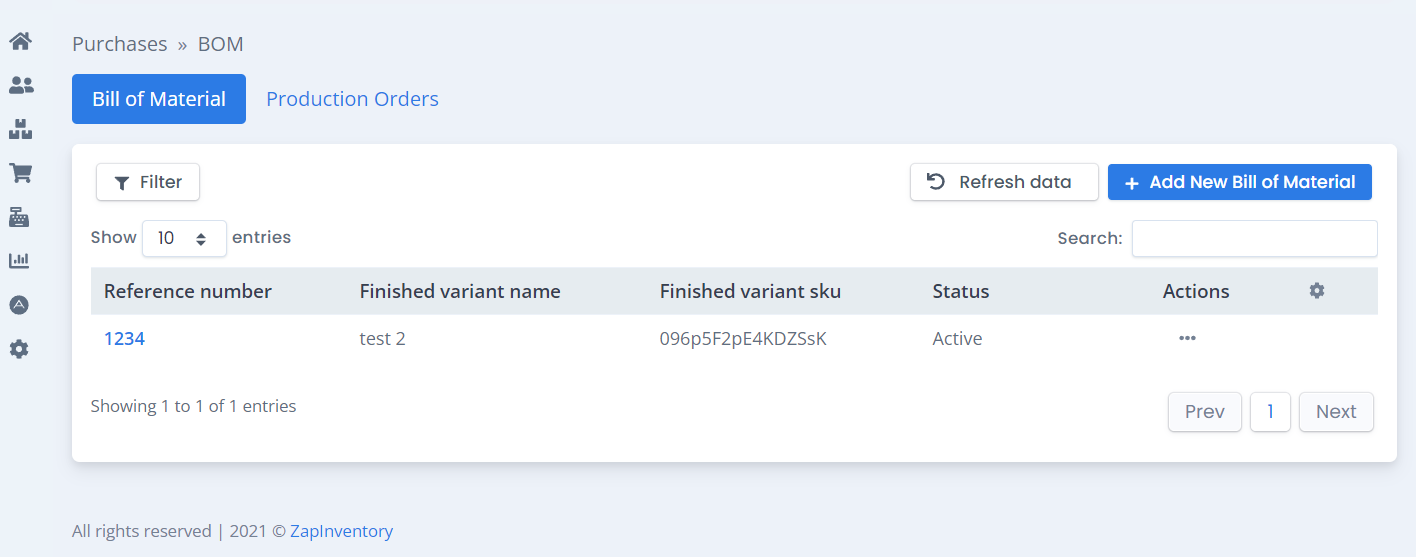Screen dimensions: 1416x557
Task: Open reference number 1234 link
Action: [124, 339]
